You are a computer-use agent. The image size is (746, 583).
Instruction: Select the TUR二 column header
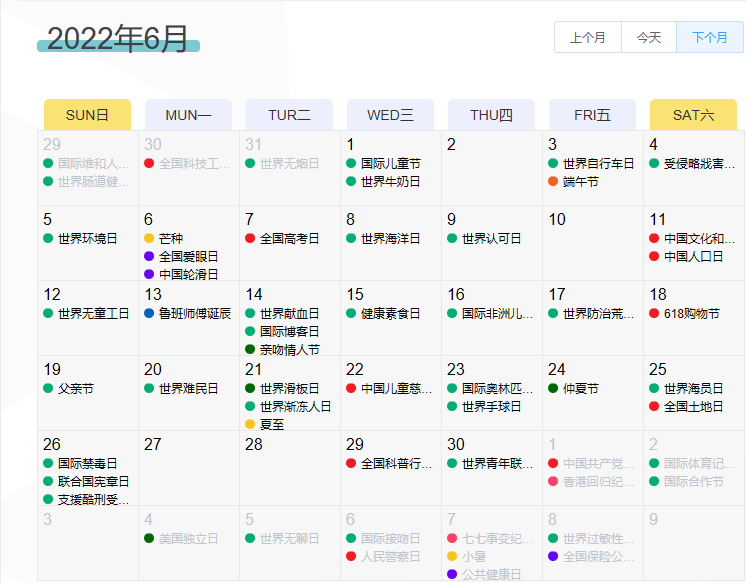click(x=289, y=115)
